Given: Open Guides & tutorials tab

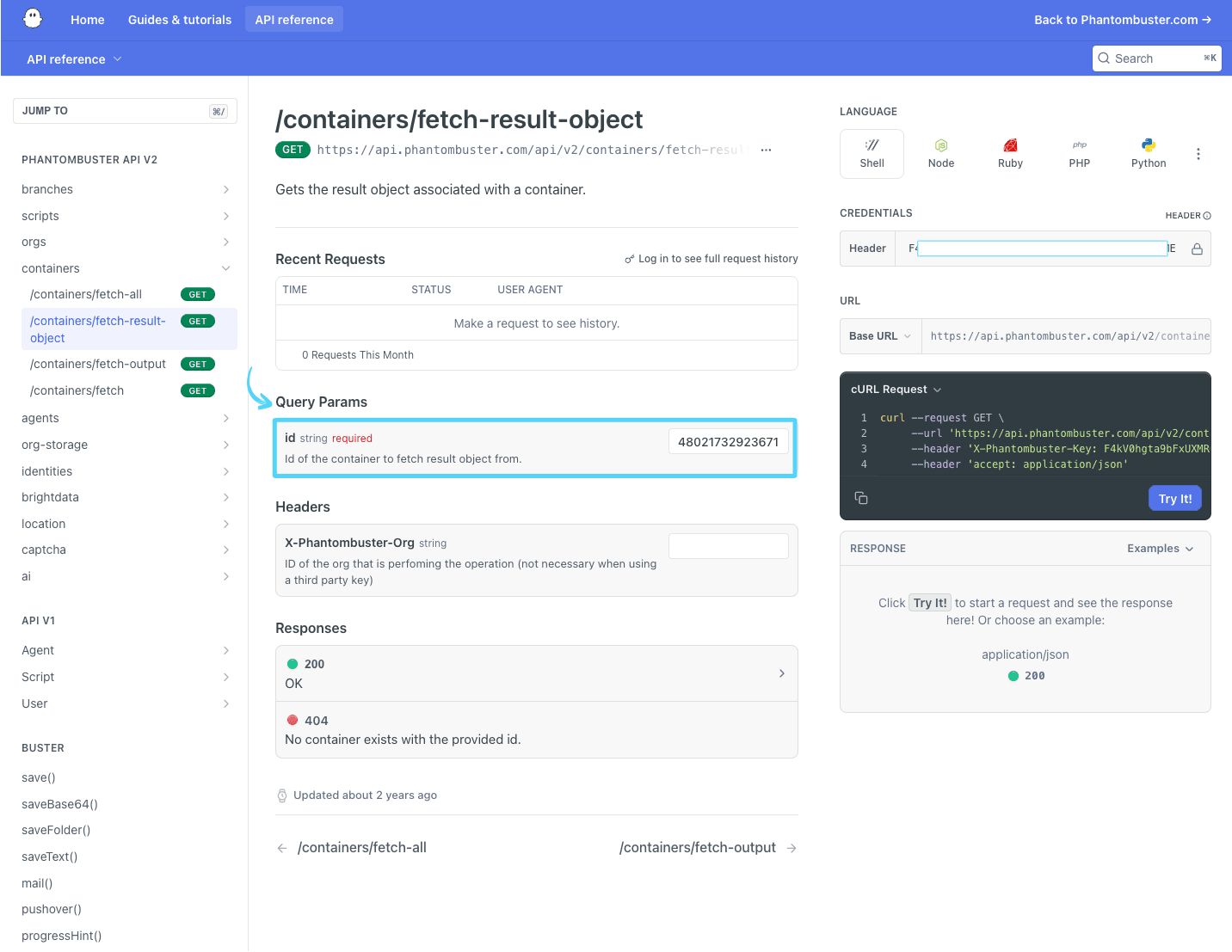Looking at the screenshot, I should [180, 20].
